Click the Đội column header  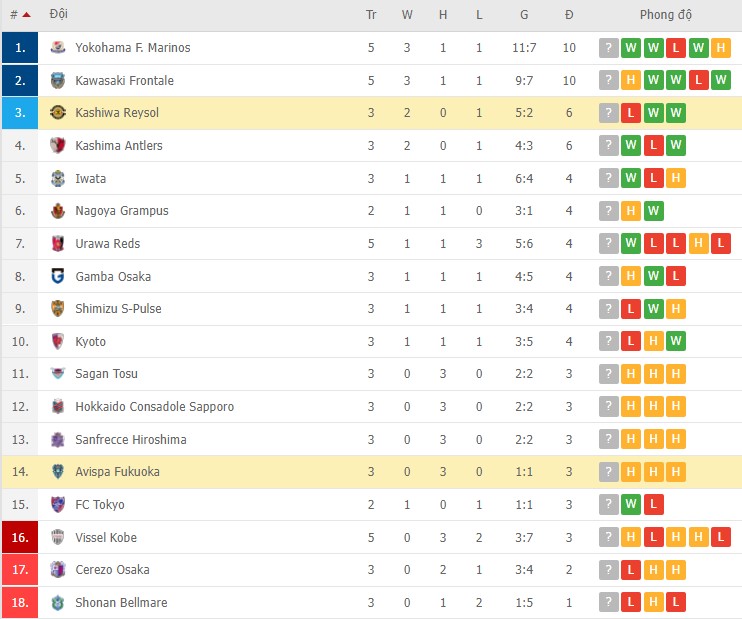[59, 15]
